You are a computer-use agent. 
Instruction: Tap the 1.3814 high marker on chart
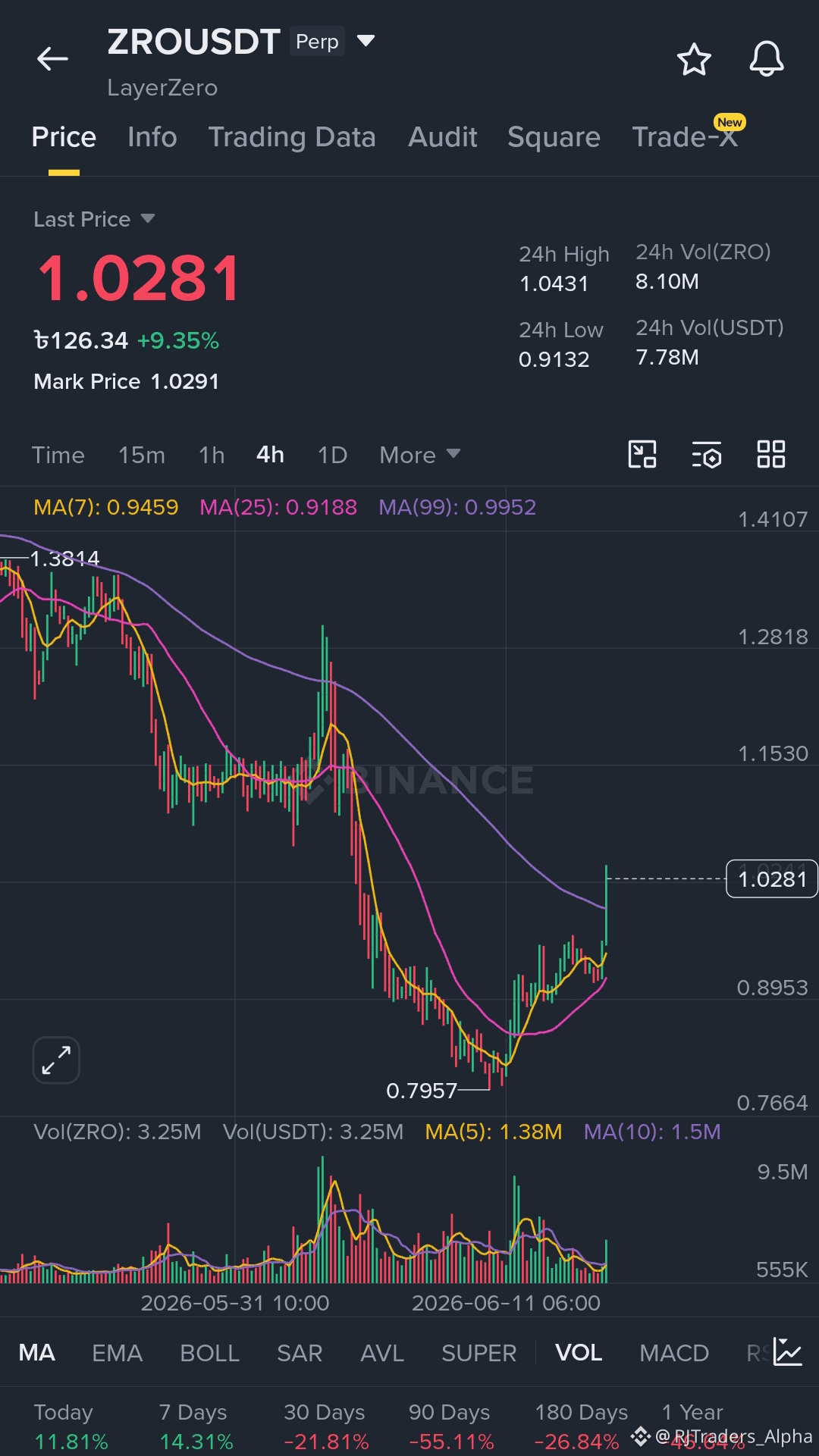64,559
